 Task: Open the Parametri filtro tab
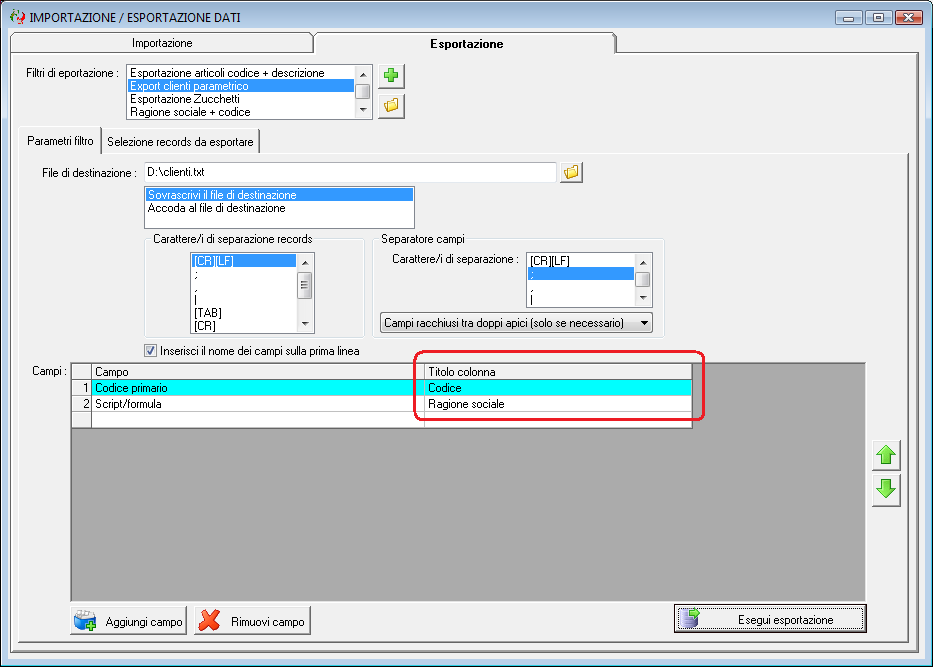click(60, 141)
